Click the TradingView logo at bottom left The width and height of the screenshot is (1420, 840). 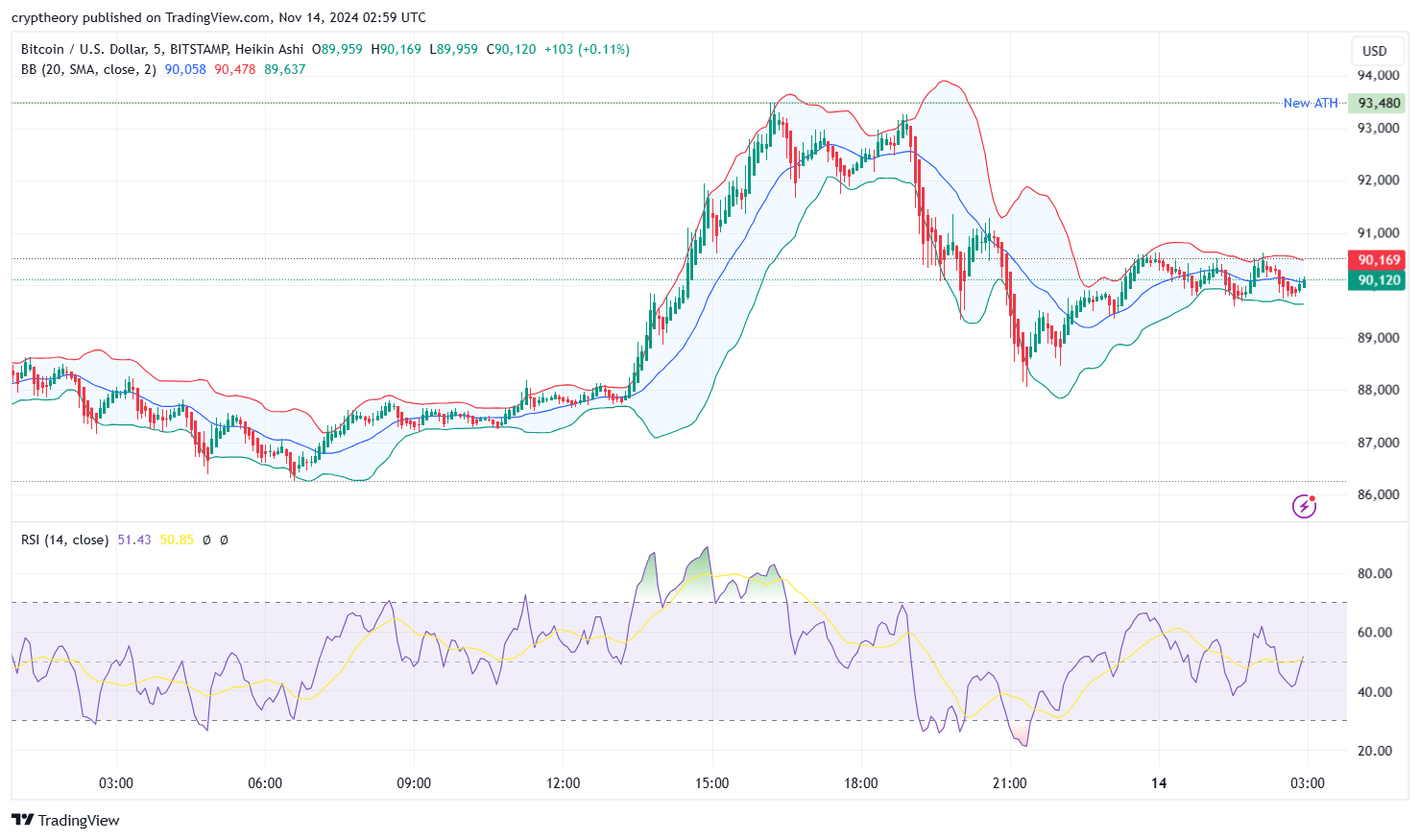pyautogui.click(x=65, y=820)
